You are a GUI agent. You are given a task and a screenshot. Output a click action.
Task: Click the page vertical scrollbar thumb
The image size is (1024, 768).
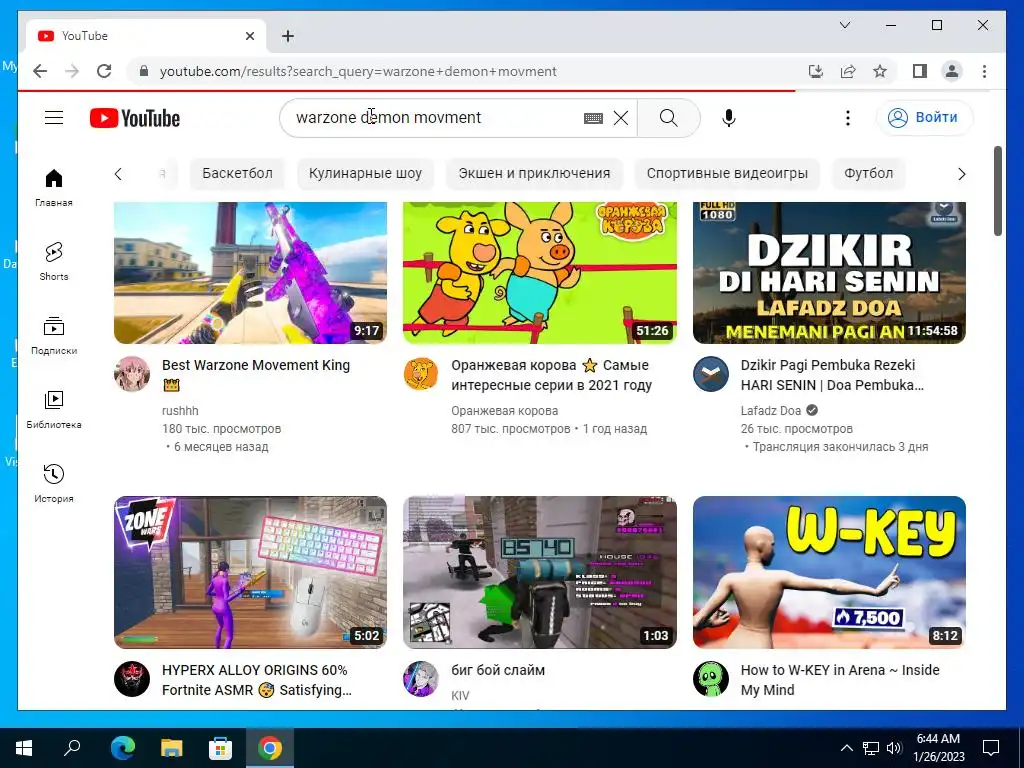[x=997, y=191]
